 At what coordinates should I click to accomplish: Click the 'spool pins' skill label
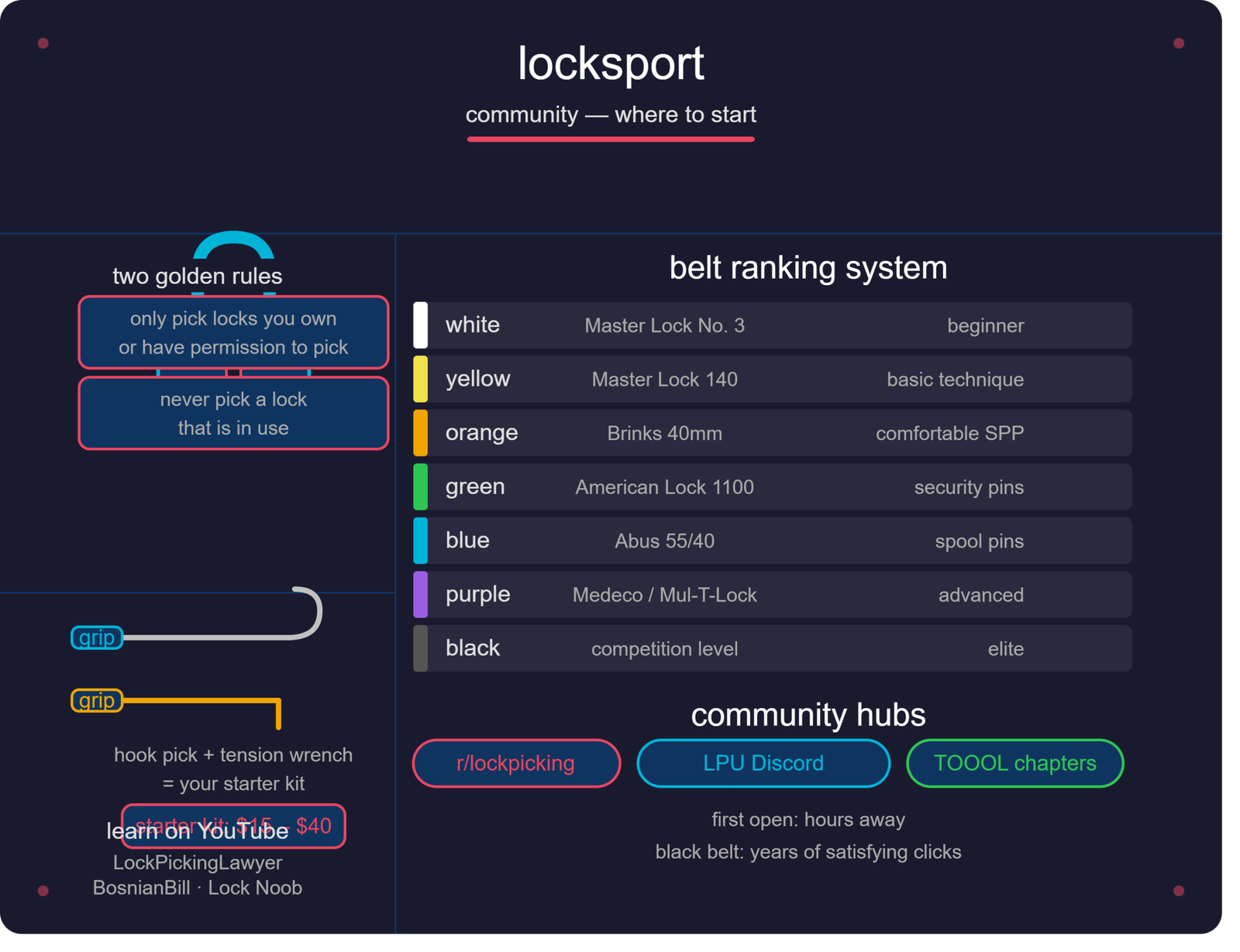[x=979, y=541]
